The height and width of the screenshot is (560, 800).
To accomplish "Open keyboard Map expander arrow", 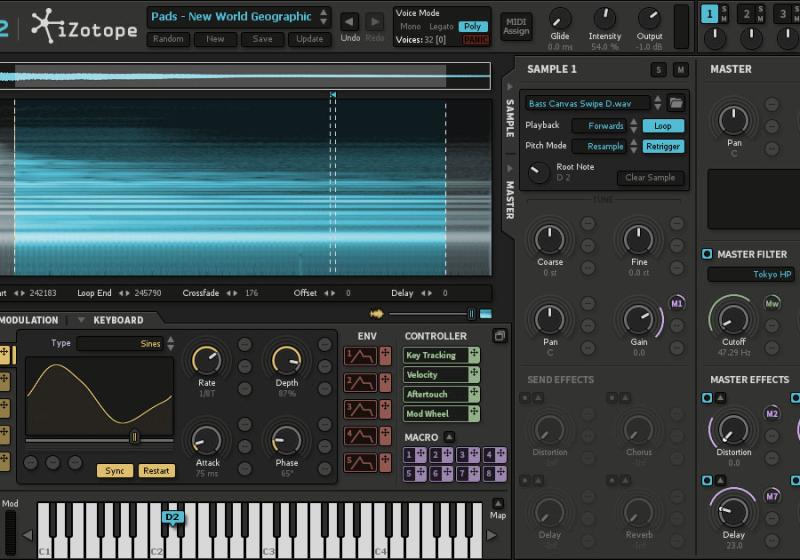I will pyautogui.click(x=498, y=503).
